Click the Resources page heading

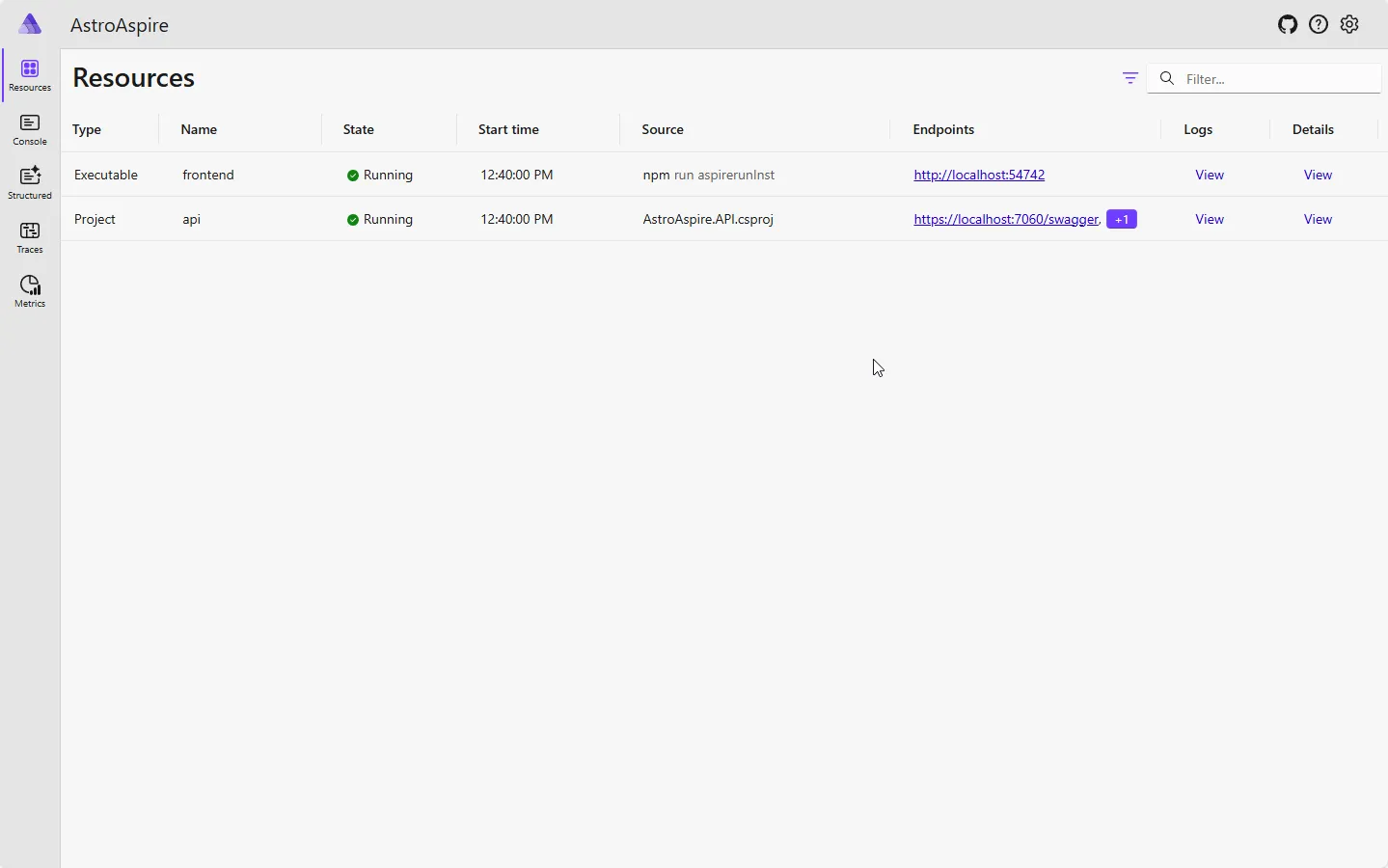[x=134, y=78]
